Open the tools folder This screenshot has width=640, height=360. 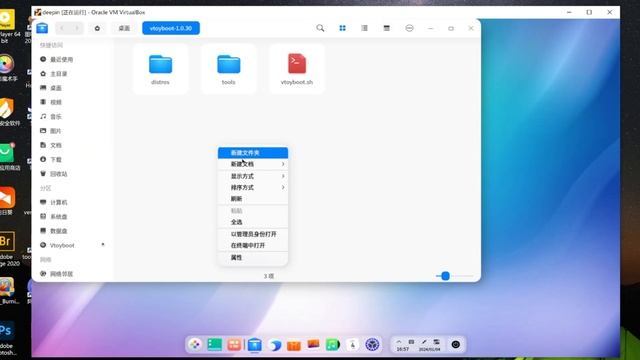[x=229, y=69]
